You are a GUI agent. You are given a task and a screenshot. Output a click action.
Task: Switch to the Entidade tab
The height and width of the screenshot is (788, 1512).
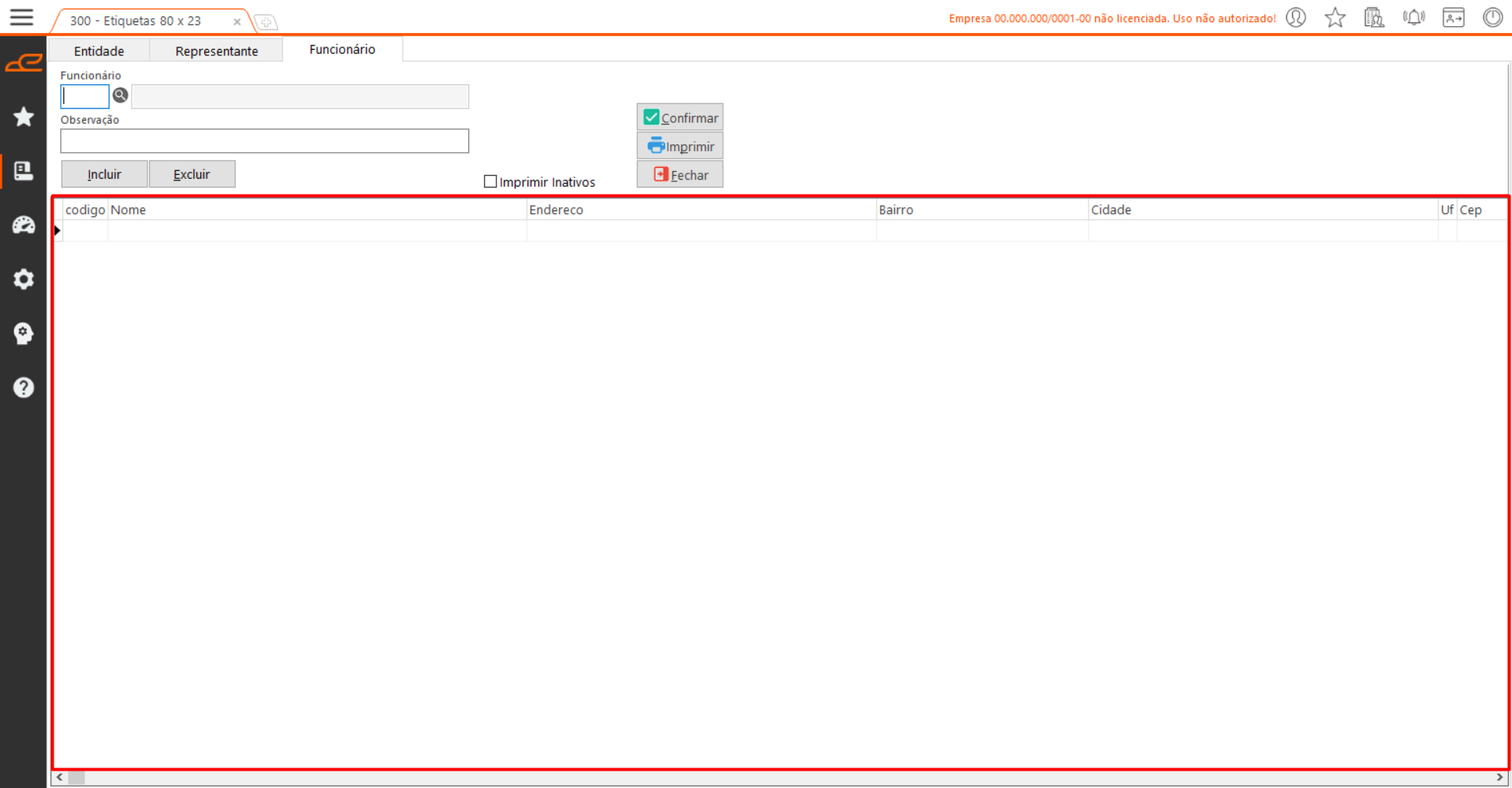point(99,51)
